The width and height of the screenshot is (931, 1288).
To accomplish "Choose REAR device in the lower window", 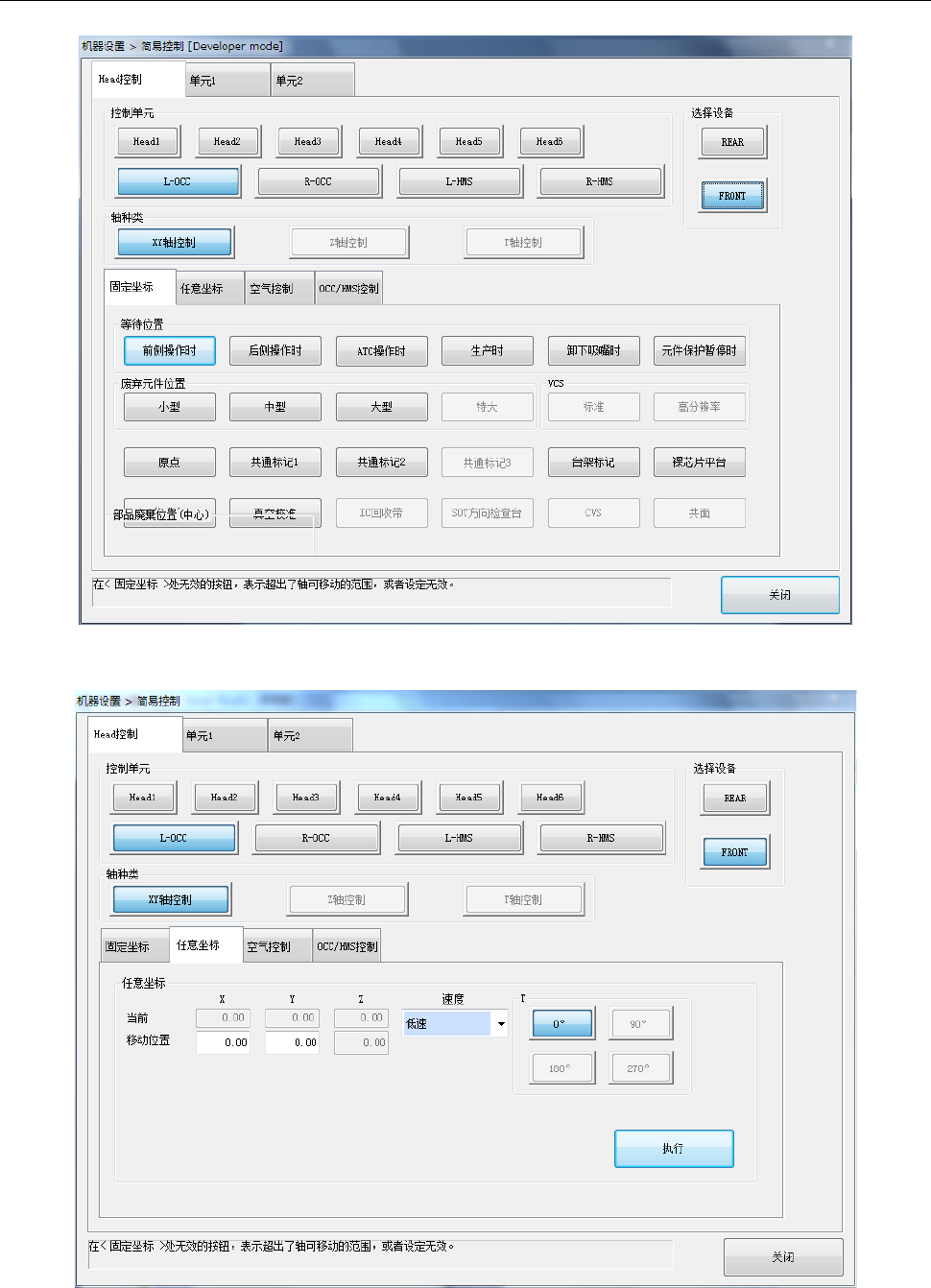I will click(x=735, y=799).
